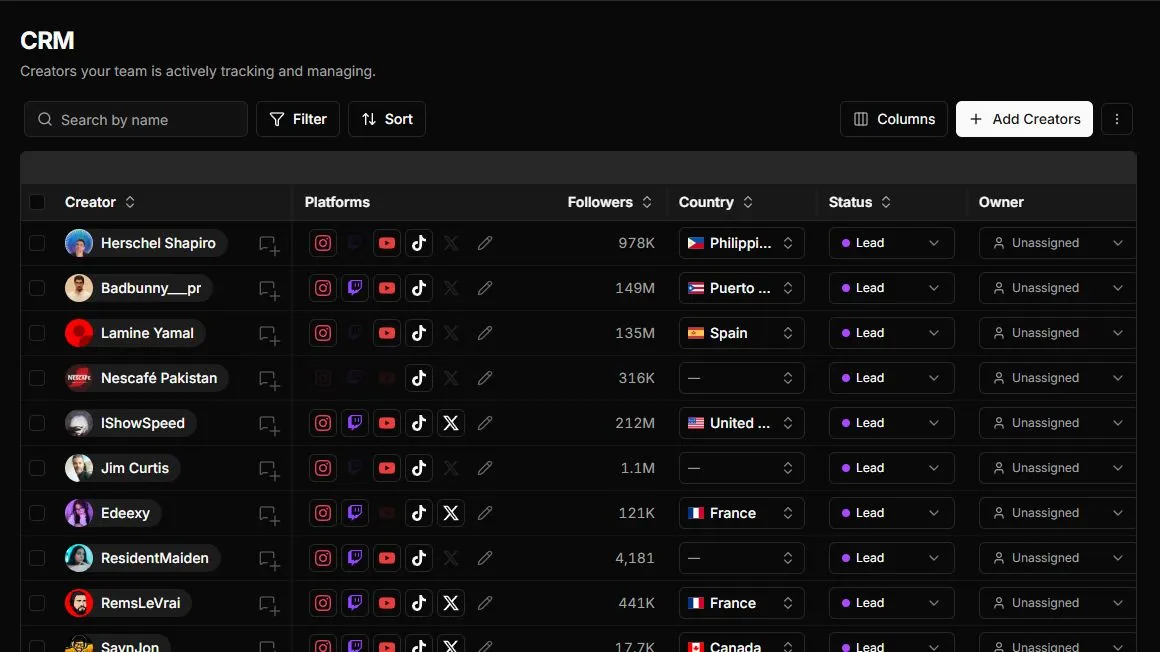Image resolution: width=1160 pixels, height=652 pixels.
Task: Open Edeexy's X profile icon
Action: coord(451,513)
